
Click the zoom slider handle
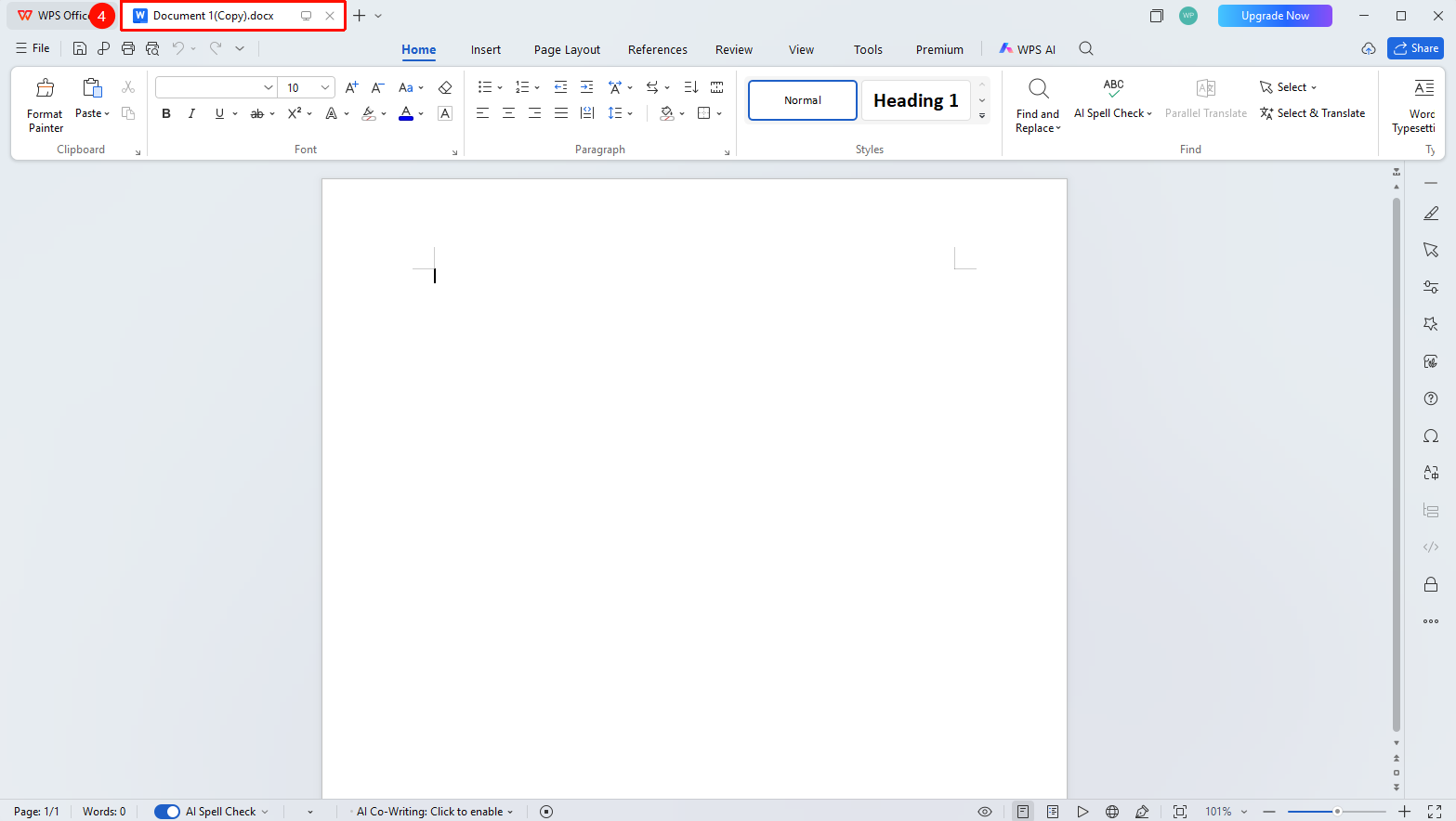click(x=1337, y=812)
